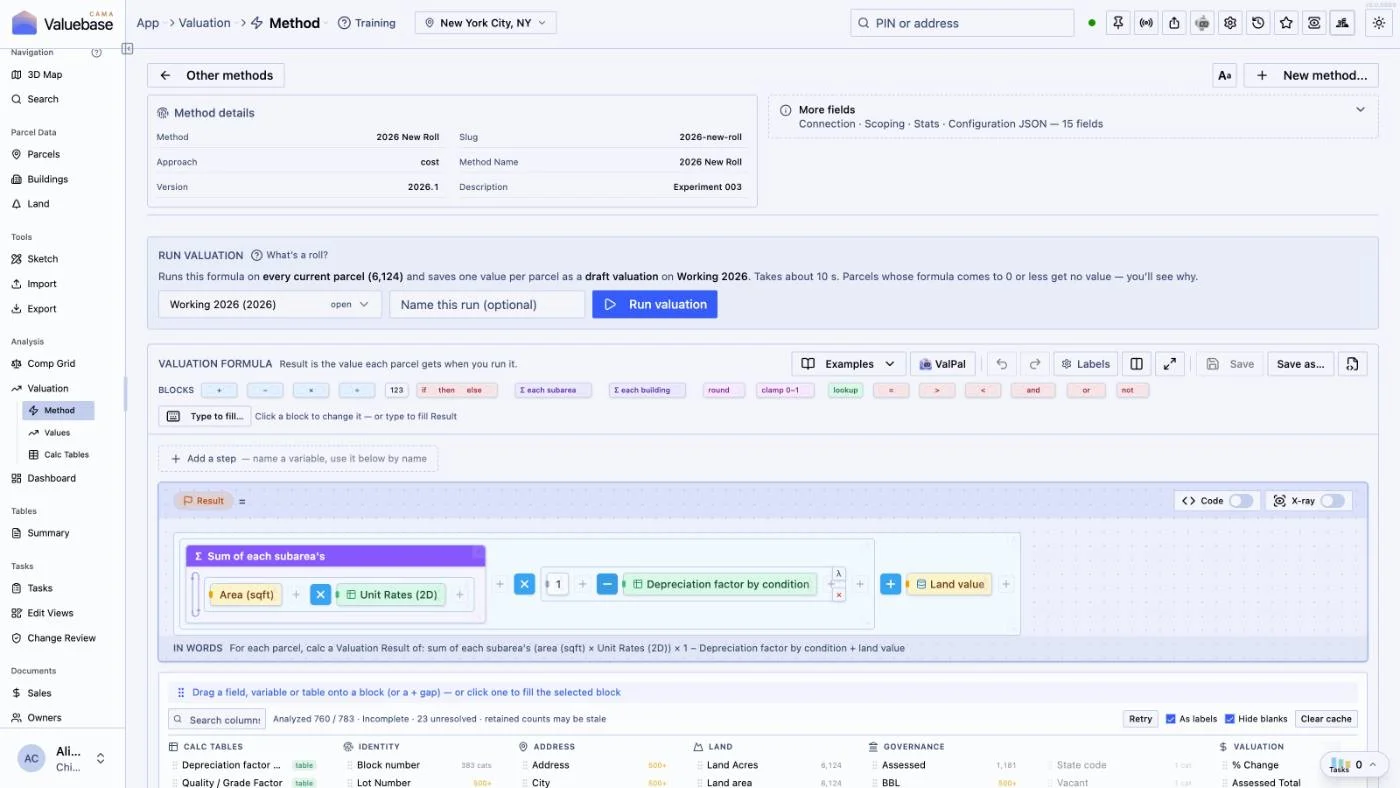This screenshot has height=788, width=1400.
Task: Redo the formula change
Action: pos(1035,364)
